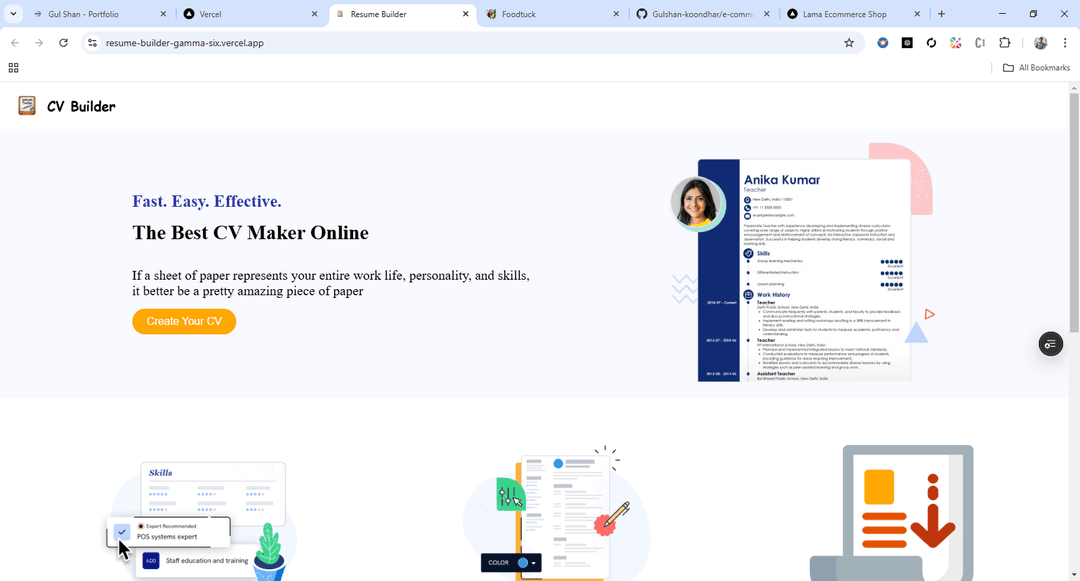This screenshot has height=581, width=1080.
Task: Expand the tab search dropdown arrow
Action: point(13,14)
